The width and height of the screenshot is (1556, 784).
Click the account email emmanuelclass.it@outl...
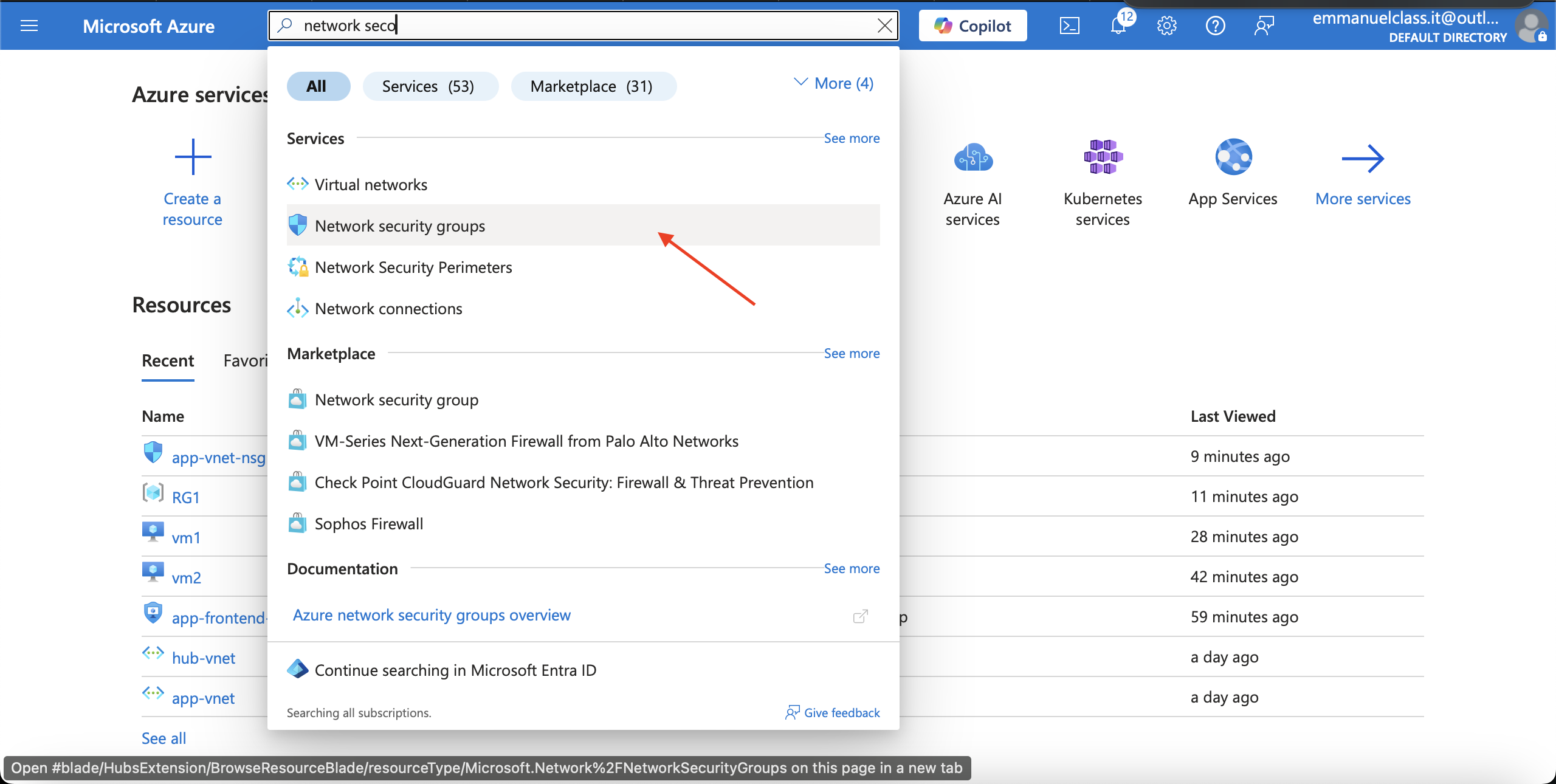1405,18
